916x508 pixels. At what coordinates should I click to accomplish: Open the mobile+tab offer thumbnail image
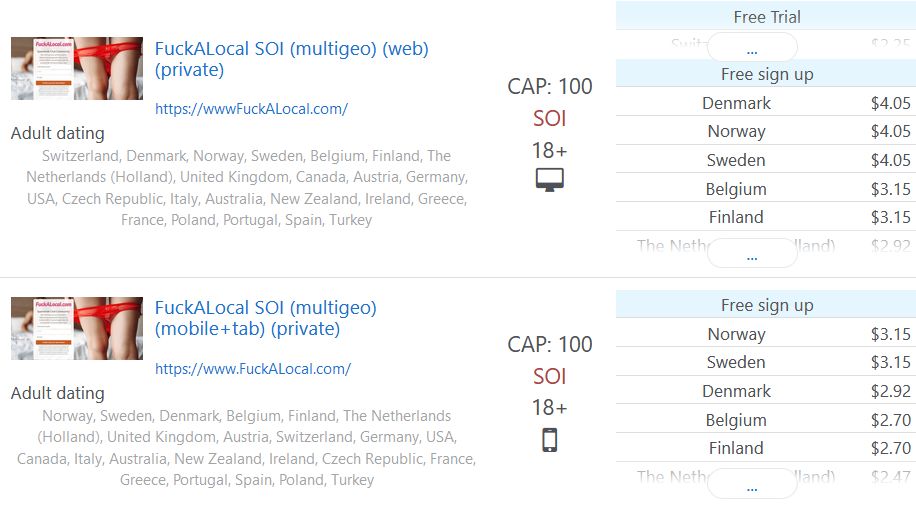[x=77, y=328]
